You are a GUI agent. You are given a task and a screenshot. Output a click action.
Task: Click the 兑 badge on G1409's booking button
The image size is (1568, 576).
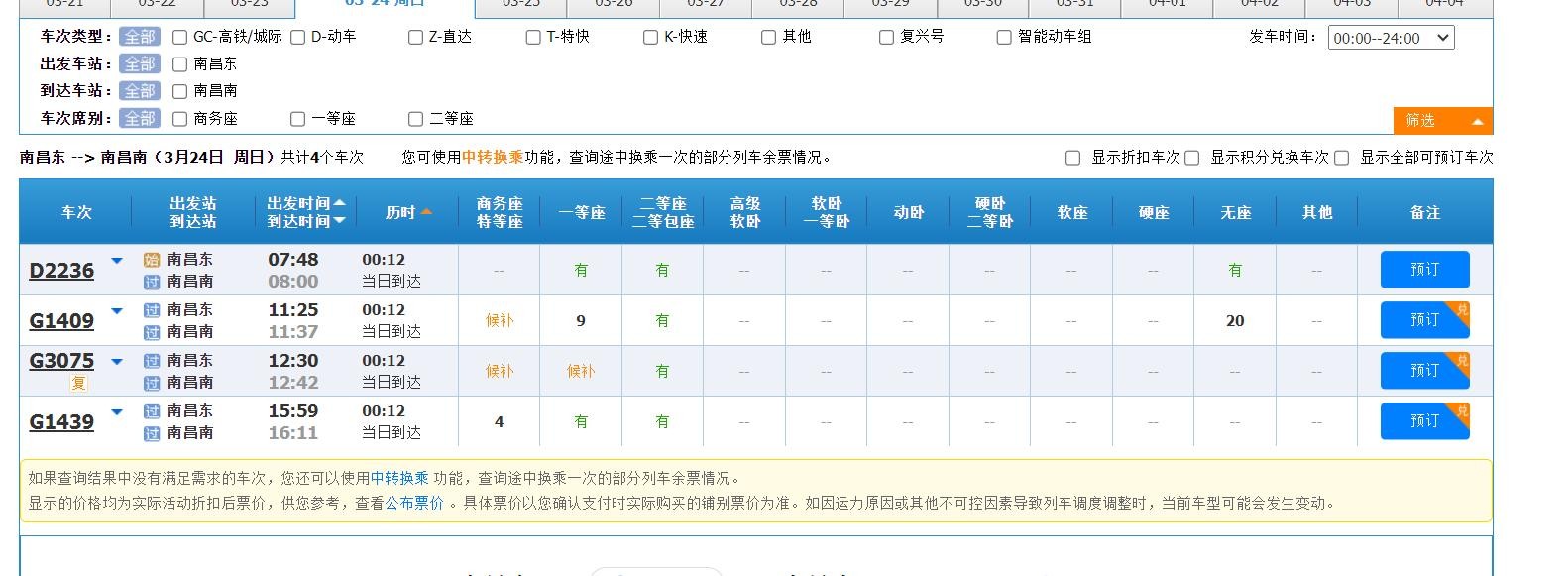[1461, 310]
